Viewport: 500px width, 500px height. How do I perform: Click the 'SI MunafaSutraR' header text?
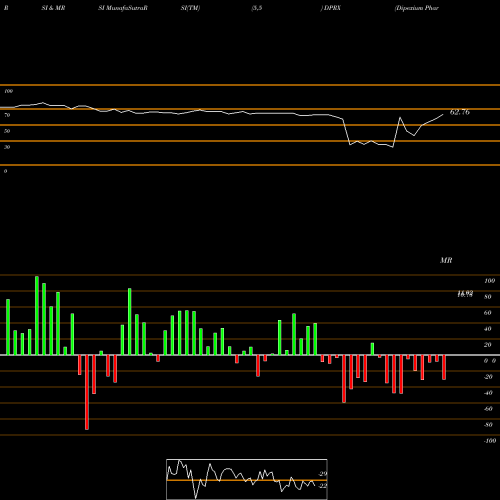[123, 8]
